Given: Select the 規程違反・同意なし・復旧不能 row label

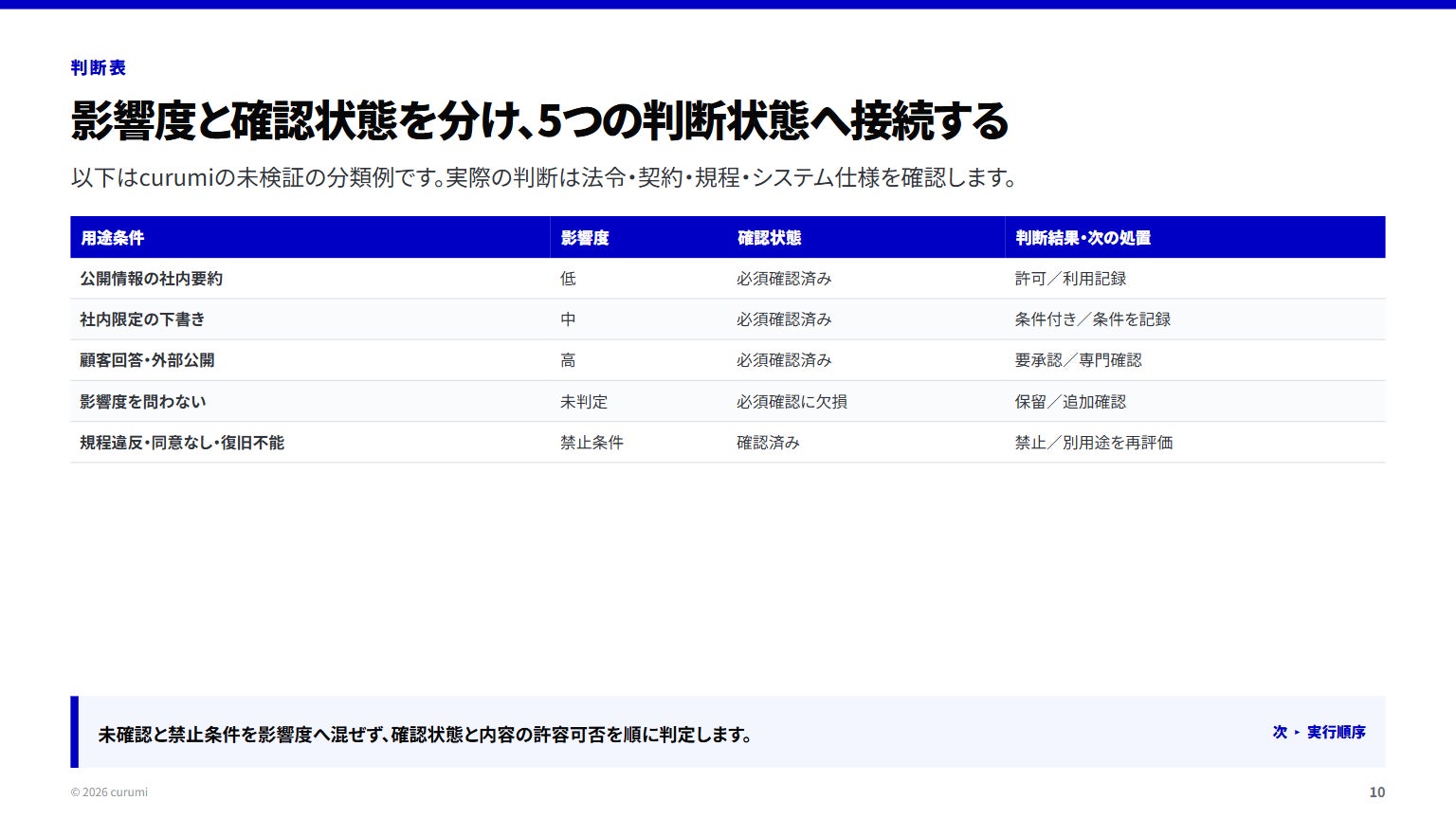Looking at the screenshot, I should [x=182, y=443].
